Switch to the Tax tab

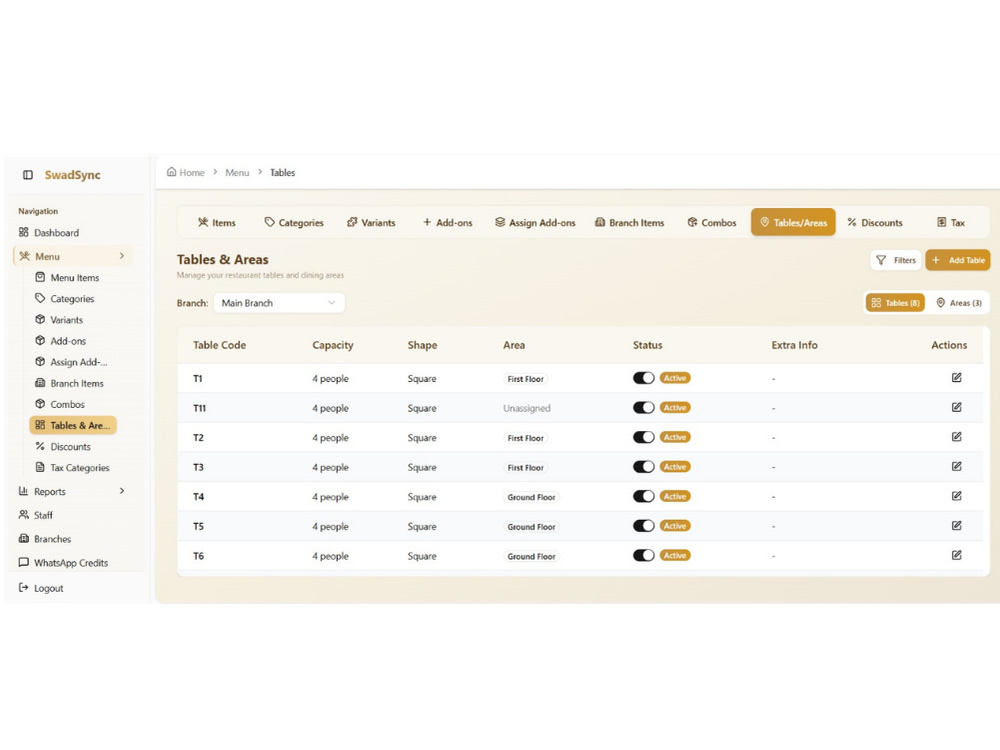click(x=951, y=223)
